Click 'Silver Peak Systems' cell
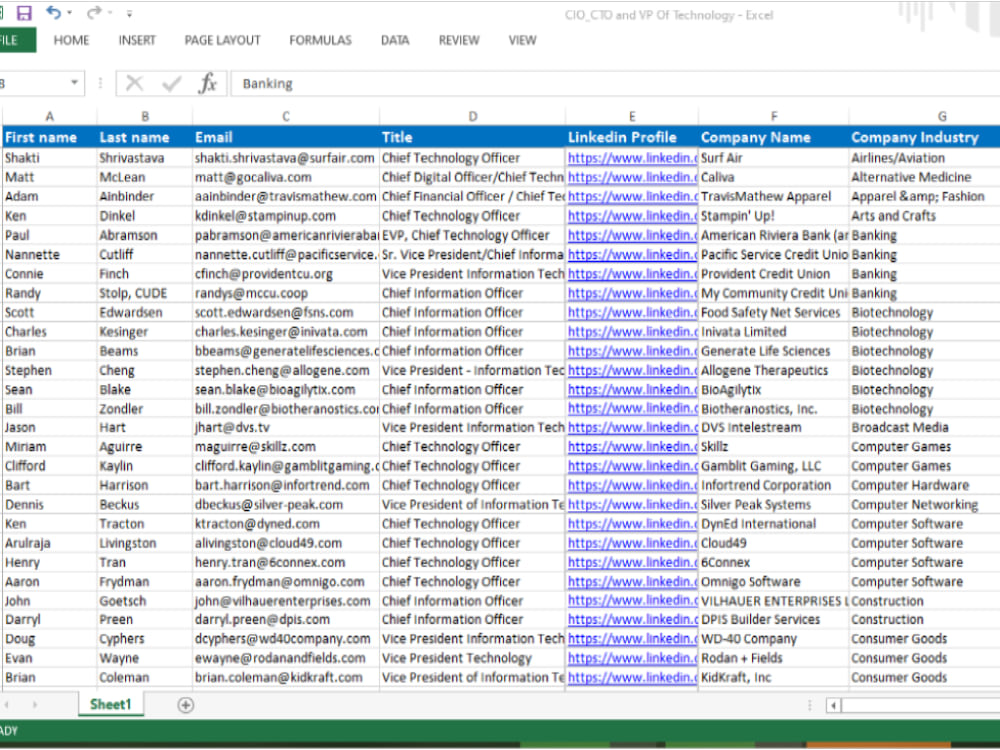Screen dimensions: 1000x750 point(774,504)
